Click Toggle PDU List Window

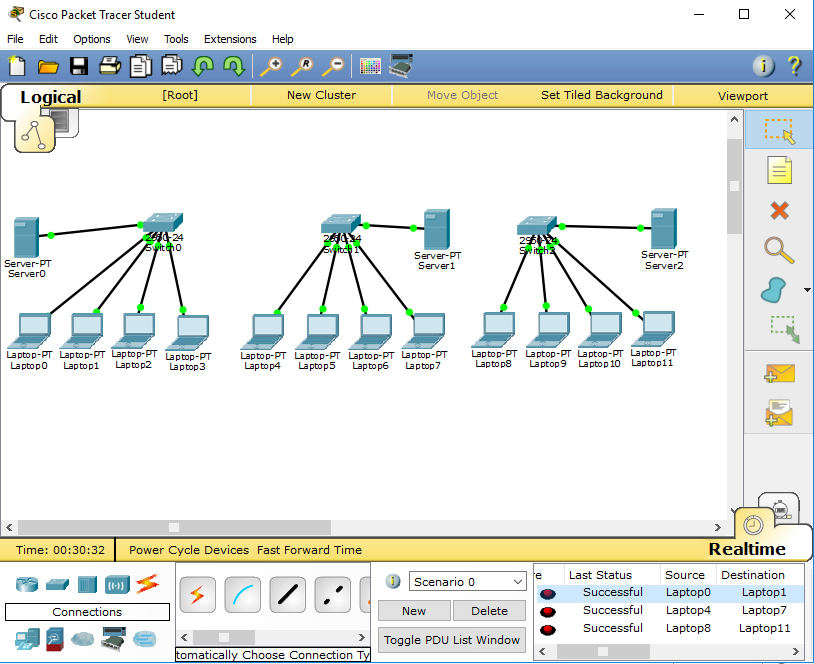(451, 640)
